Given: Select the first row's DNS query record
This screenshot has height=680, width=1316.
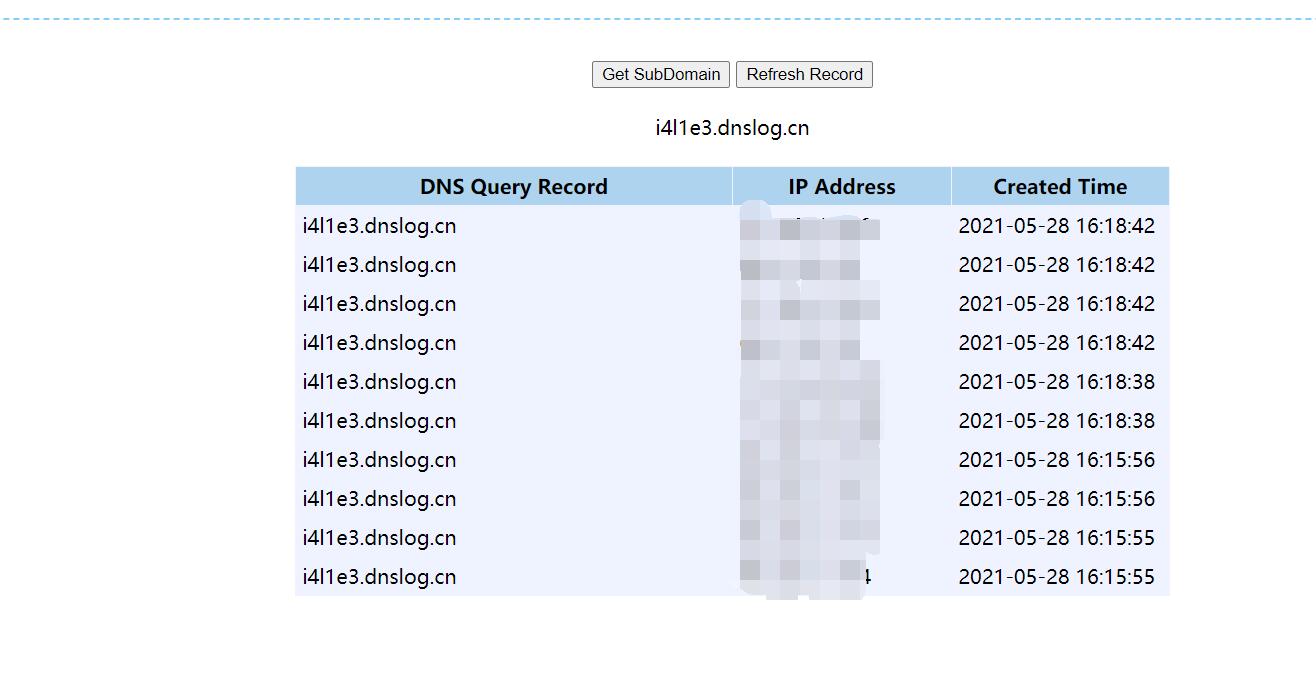Looking at the screenshot, I should 379,226.
